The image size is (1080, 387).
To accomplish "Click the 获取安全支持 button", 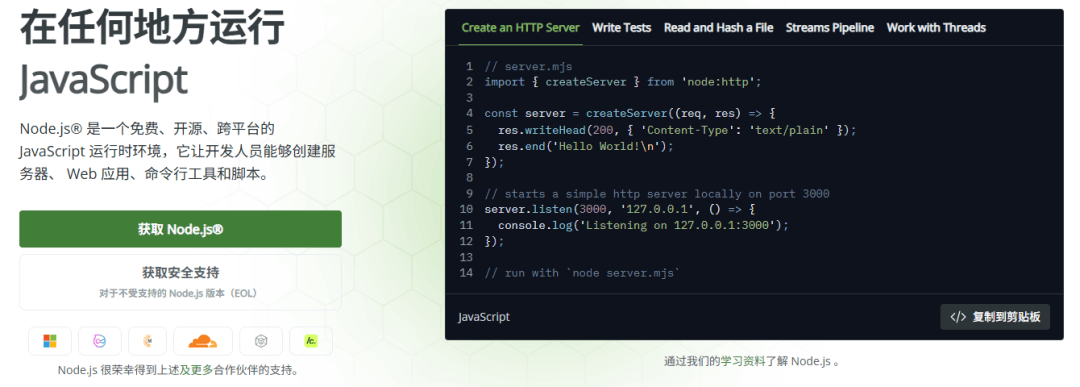I will click(x=180, y=282).
